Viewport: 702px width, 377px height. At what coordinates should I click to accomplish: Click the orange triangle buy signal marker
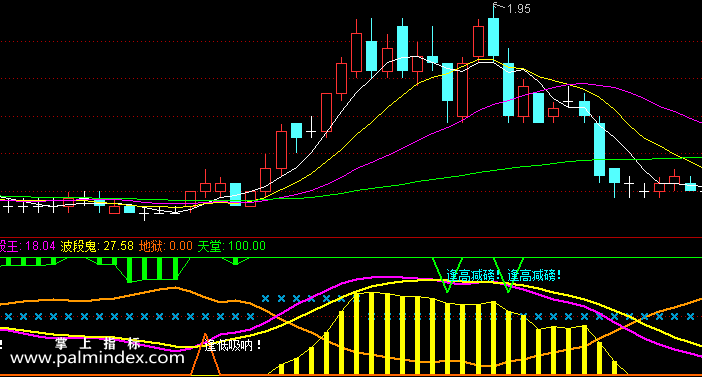pos(205,354)
